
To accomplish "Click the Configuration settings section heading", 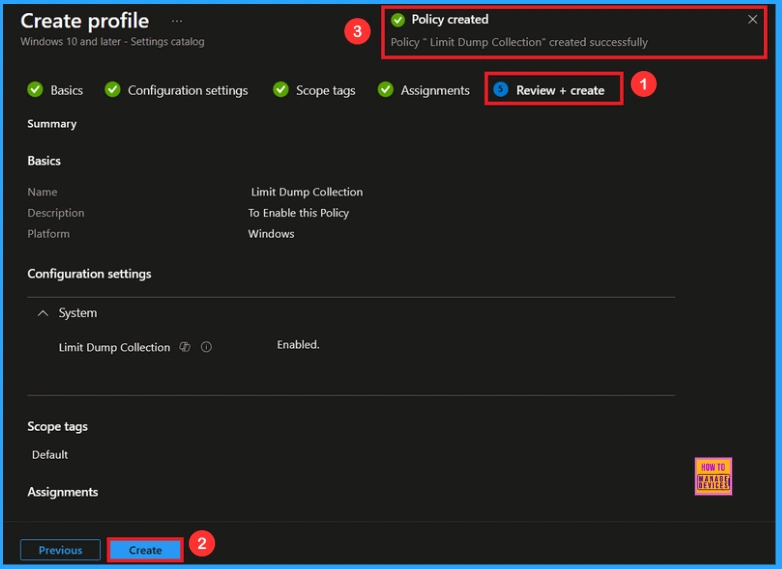I will pos(89,274).
